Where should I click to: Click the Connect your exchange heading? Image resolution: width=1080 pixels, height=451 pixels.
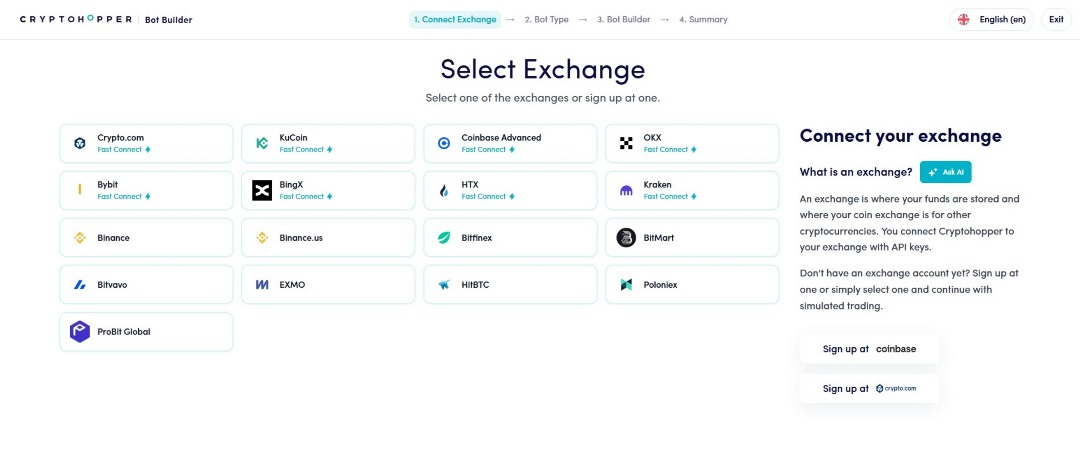tap(900, 136)
